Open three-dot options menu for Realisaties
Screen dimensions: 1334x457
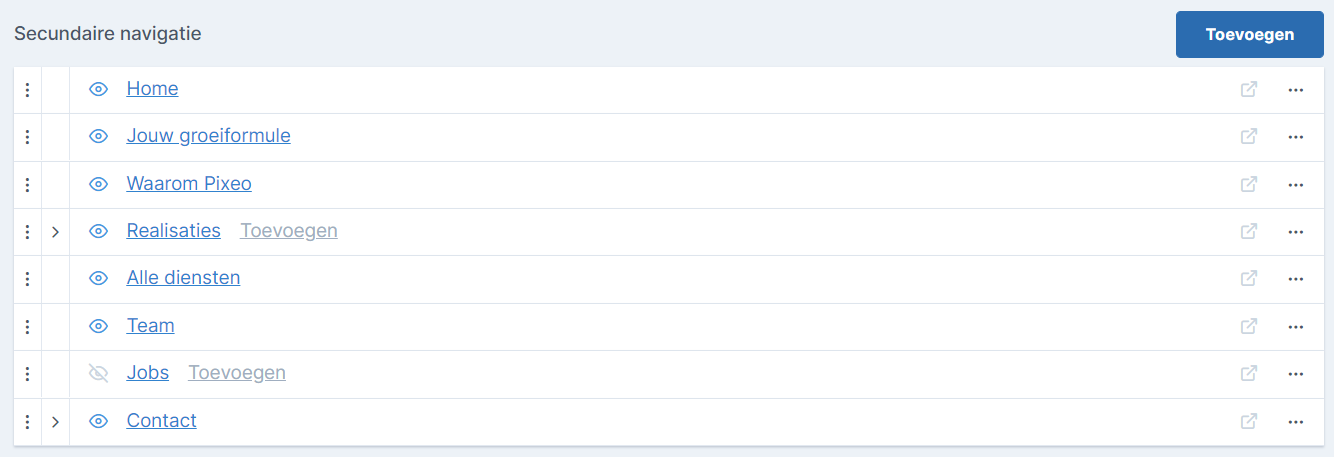(x=1296, y=231)
